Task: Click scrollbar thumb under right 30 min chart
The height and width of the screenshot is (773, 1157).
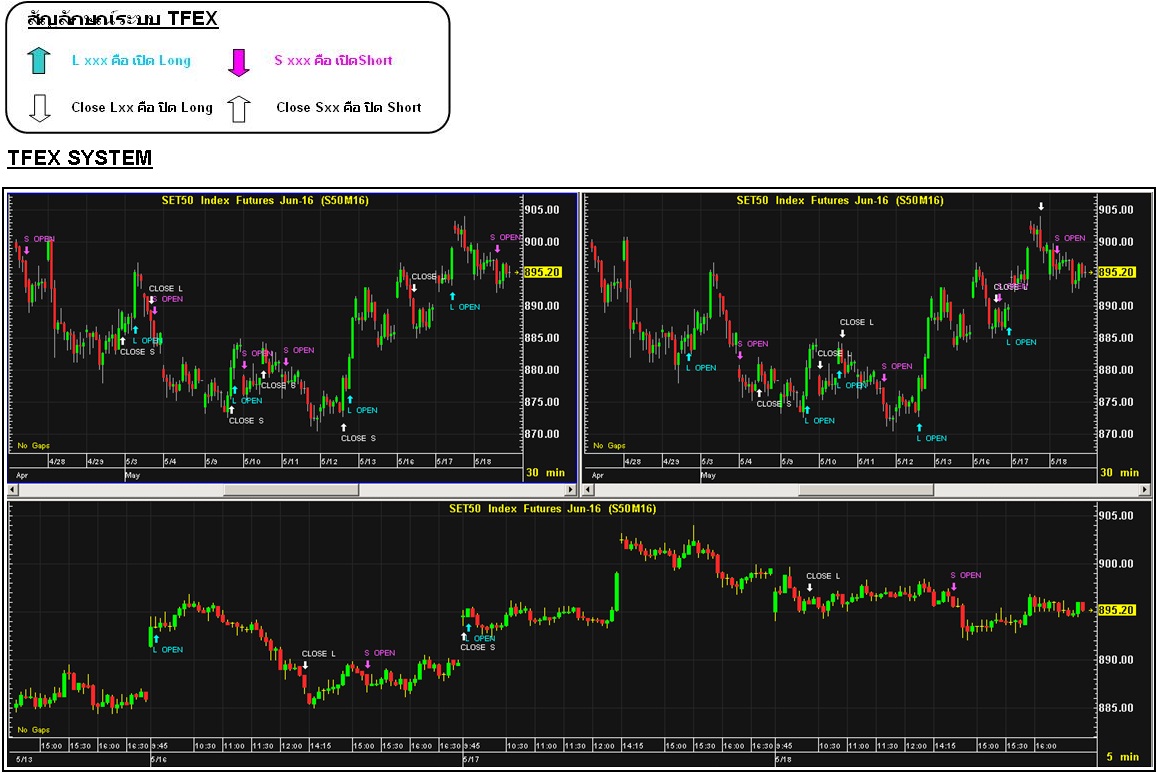Action: (x=866, y=490)
